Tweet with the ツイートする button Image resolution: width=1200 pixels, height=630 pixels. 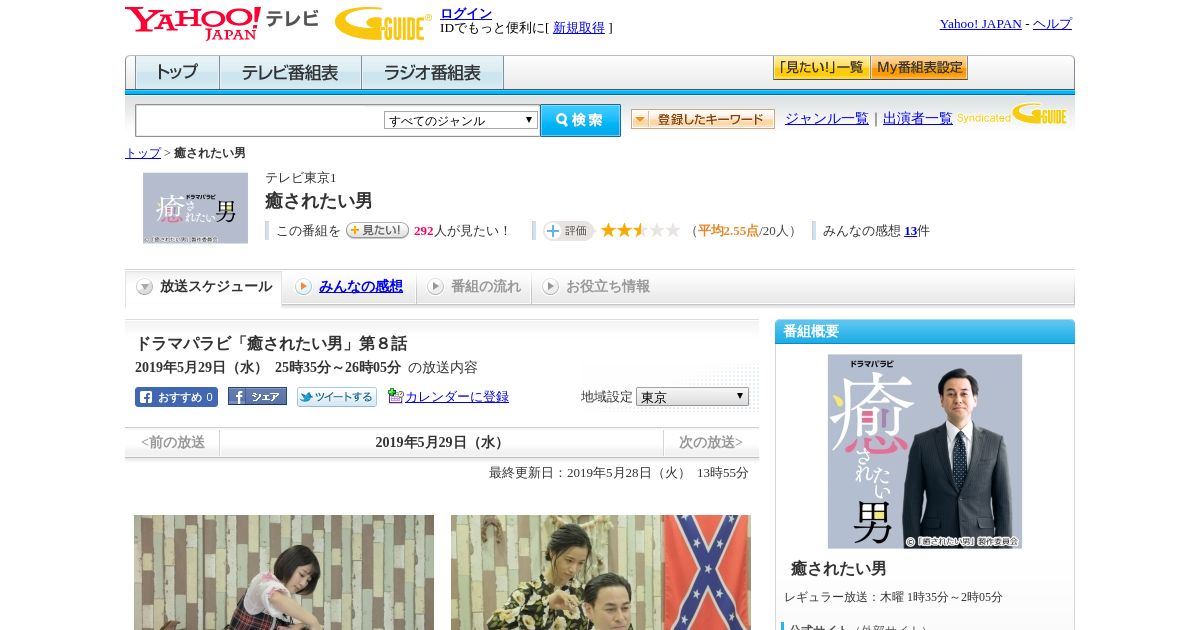(x=337, y=397)
